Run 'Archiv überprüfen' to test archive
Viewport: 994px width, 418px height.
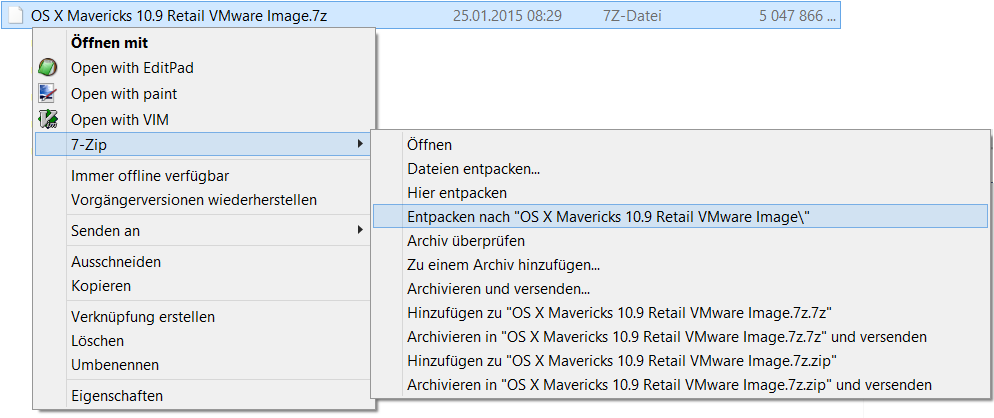[x=465, y=241]
